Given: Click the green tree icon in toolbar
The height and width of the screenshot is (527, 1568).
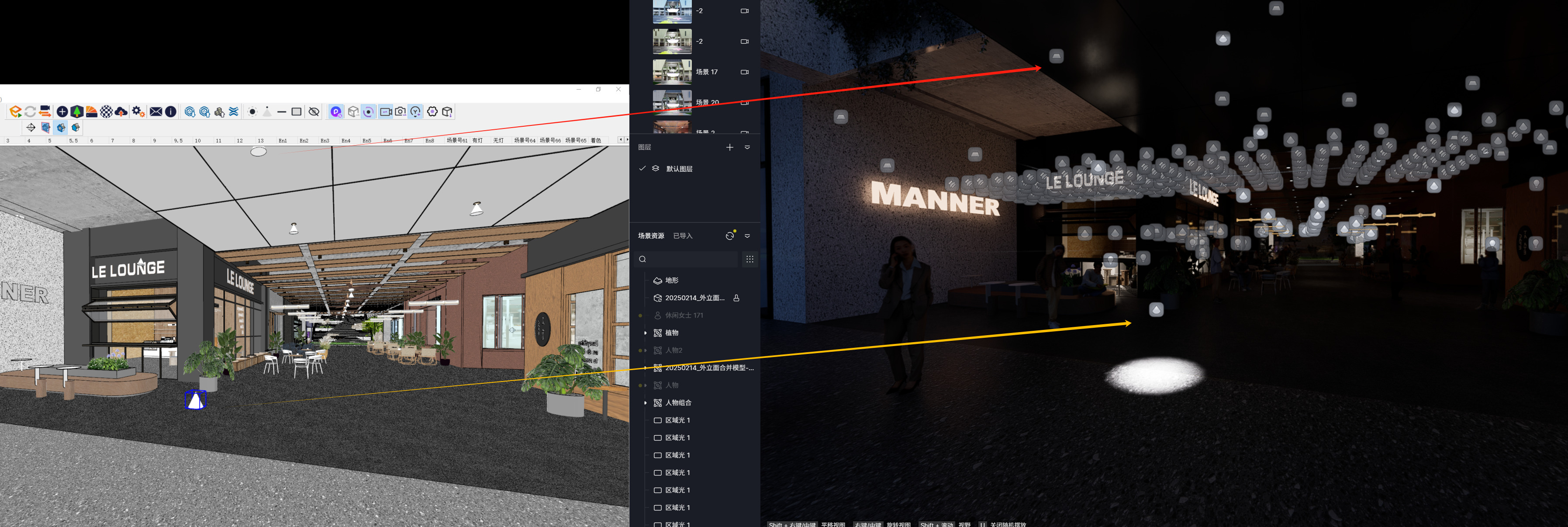Looking at the screenshot, I should click(77, 111).
